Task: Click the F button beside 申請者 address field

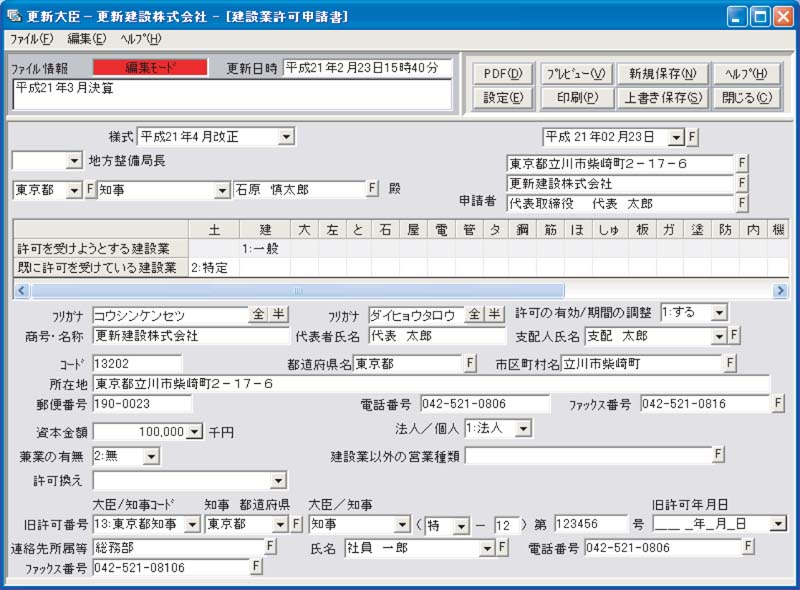Action: [x=742, y=162]
